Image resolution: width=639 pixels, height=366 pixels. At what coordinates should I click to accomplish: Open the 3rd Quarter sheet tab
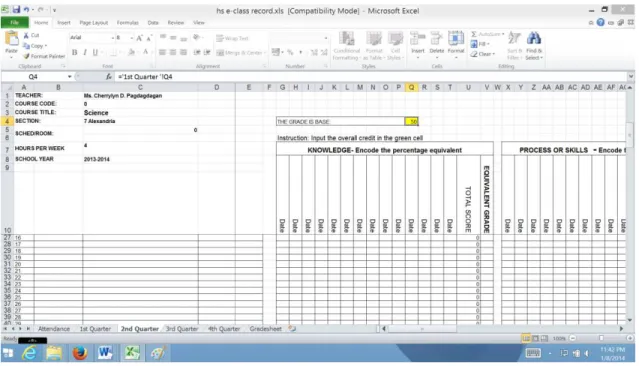tap(182, 329)
